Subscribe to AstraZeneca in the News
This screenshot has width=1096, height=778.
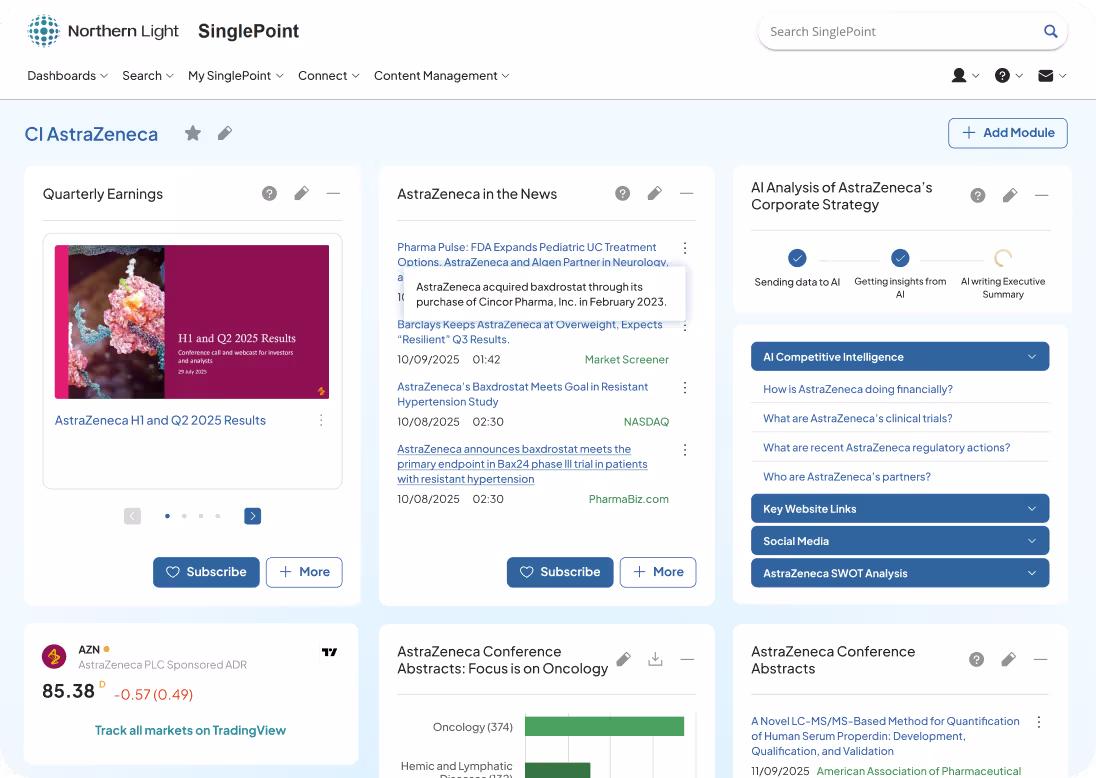[560, 572]
